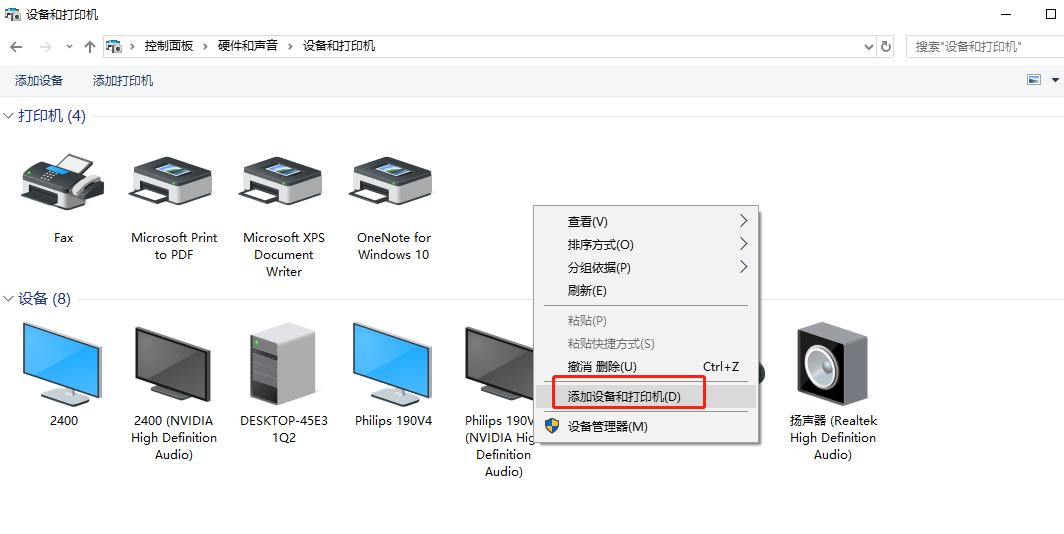
Task: Collapse the 设备 (8) group
Action: click(x=9, y=299)
